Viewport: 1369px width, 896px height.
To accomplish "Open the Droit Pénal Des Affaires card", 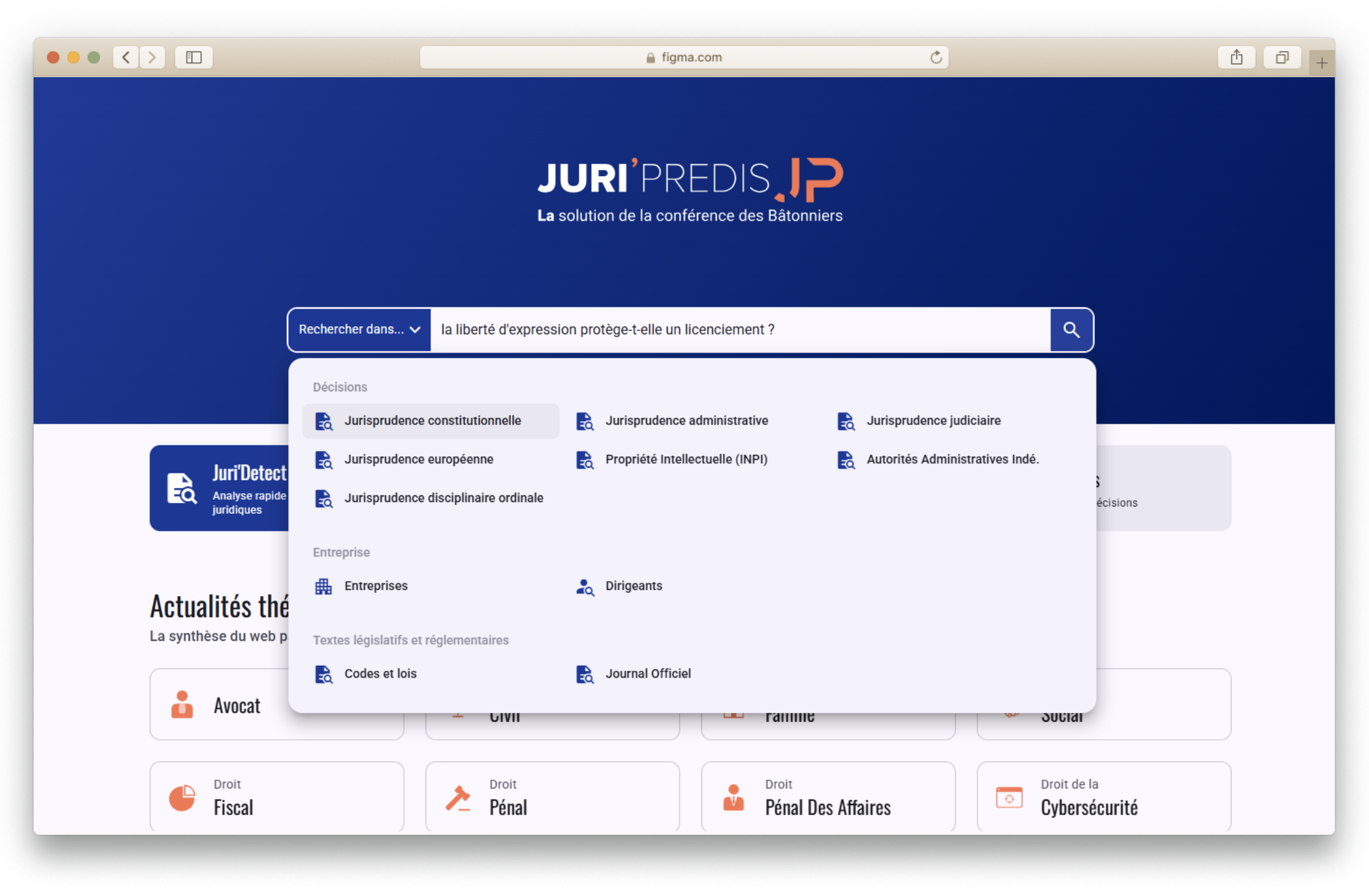I will [828, 797].
